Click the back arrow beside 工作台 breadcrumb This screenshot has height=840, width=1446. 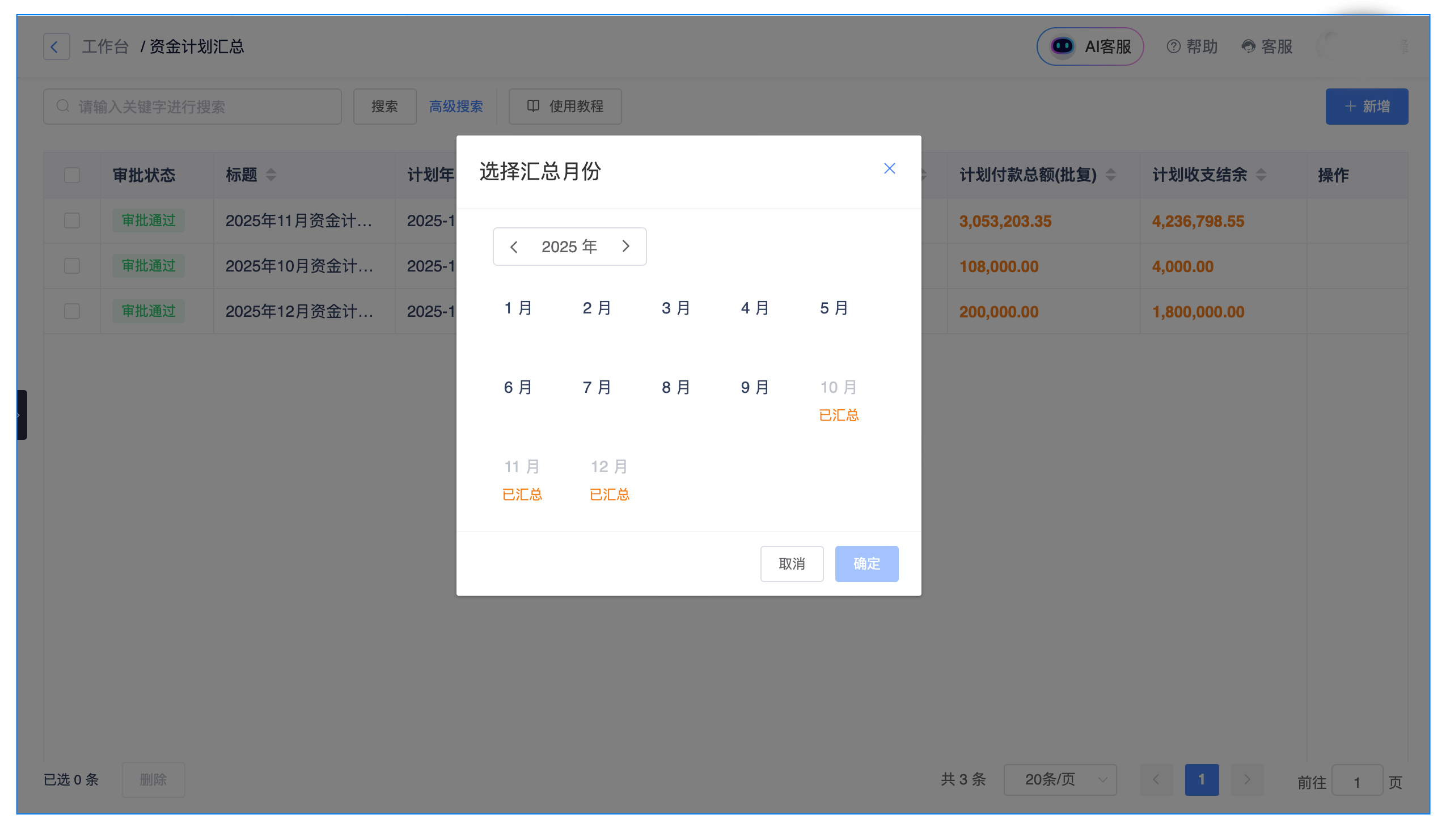coord(56,46)
